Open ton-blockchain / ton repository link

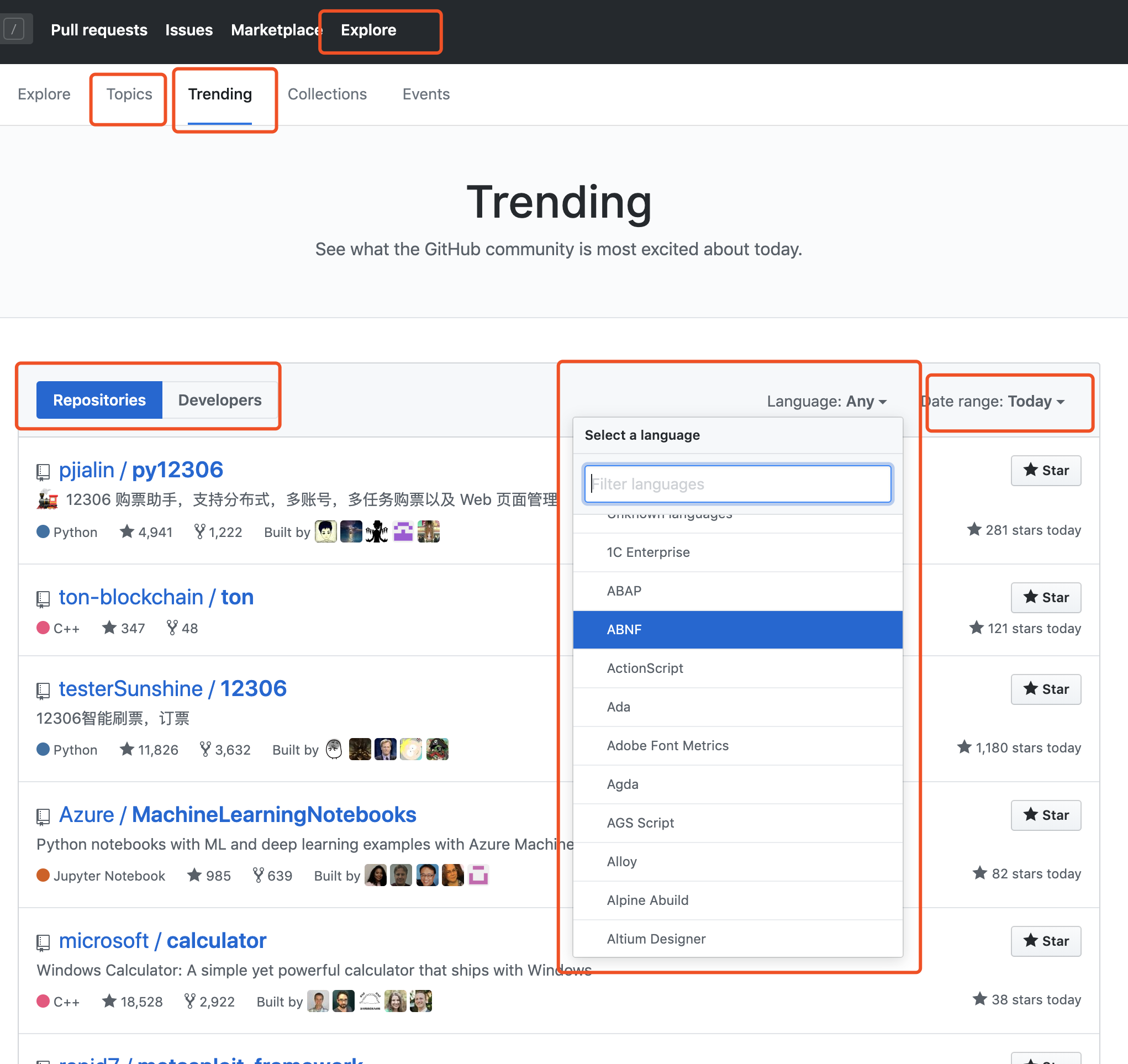156,597
